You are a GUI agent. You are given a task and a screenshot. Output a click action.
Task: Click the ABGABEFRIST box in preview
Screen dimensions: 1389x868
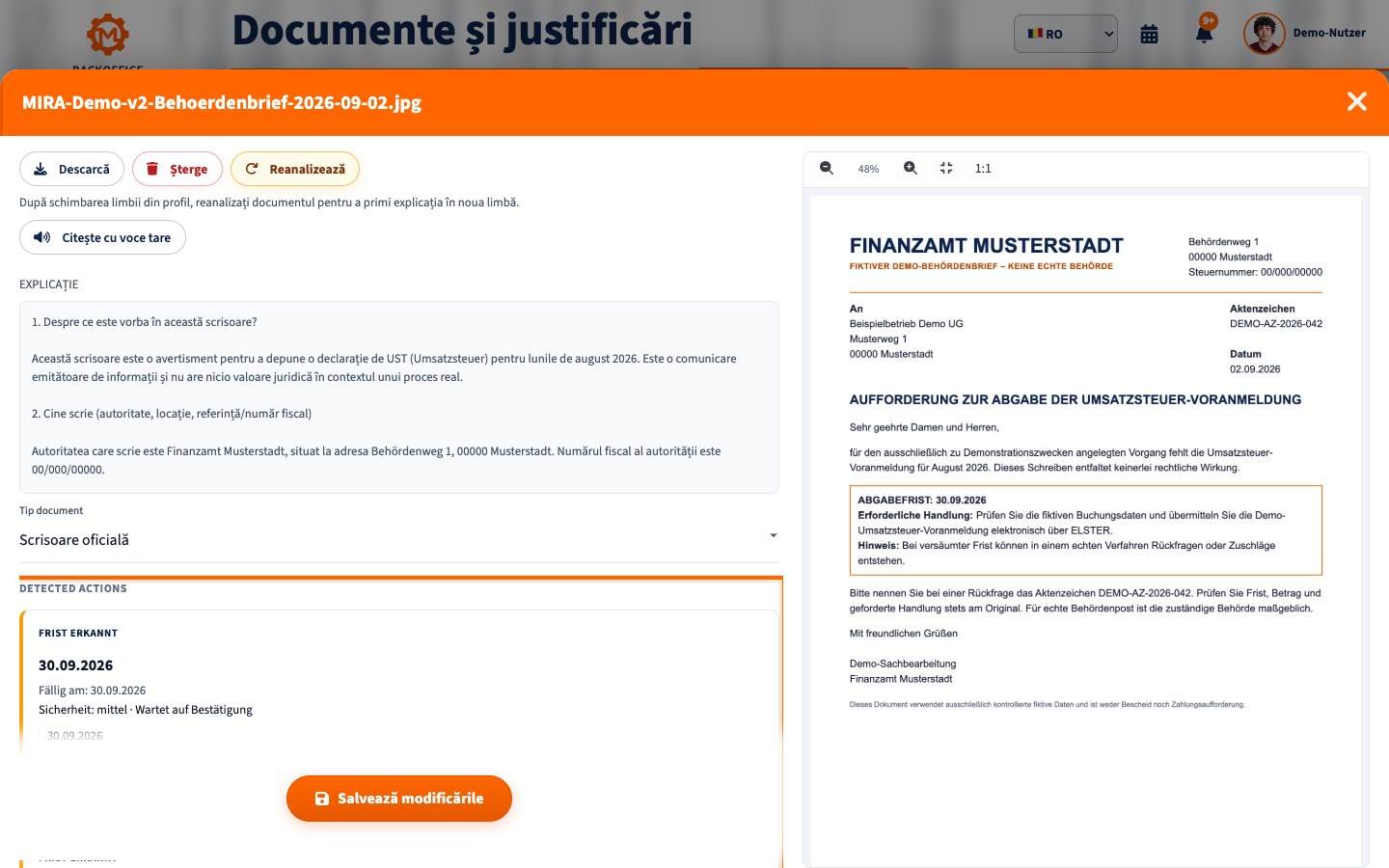coord(1086,530)
